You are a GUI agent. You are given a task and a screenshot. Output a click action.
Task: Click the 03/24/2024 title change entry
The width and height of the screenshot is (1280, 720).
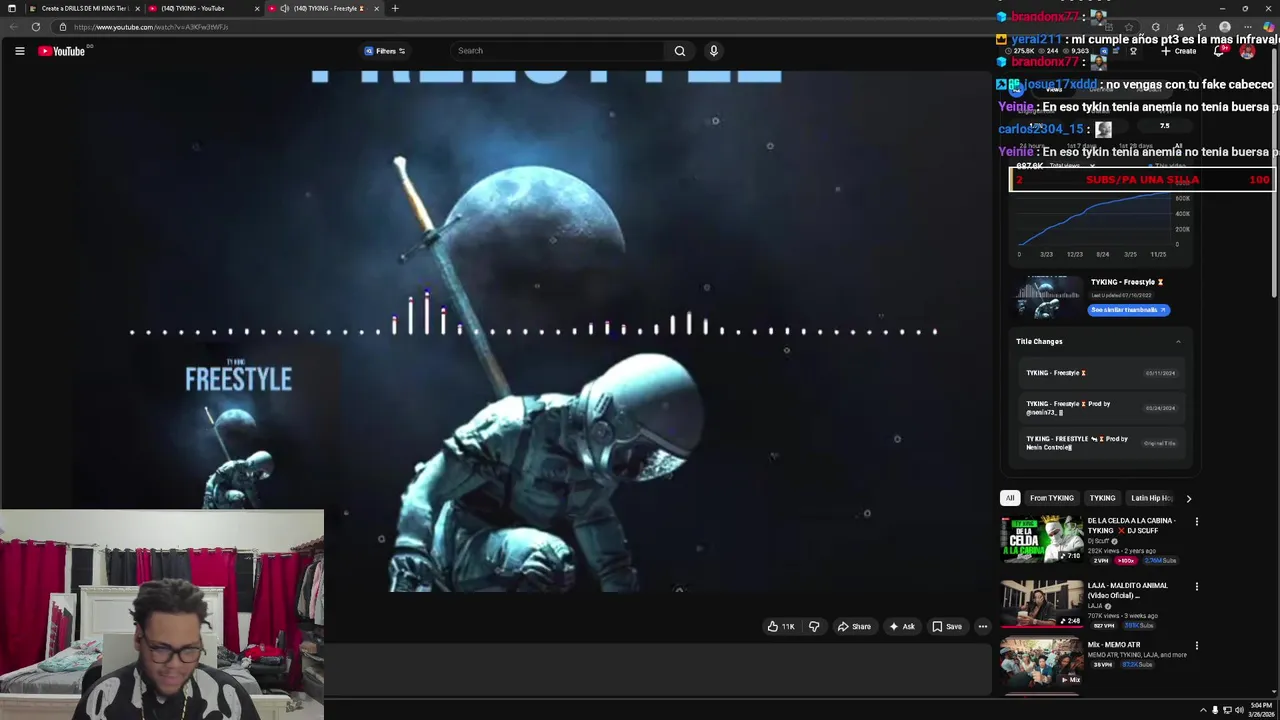tap(1100, 408)
